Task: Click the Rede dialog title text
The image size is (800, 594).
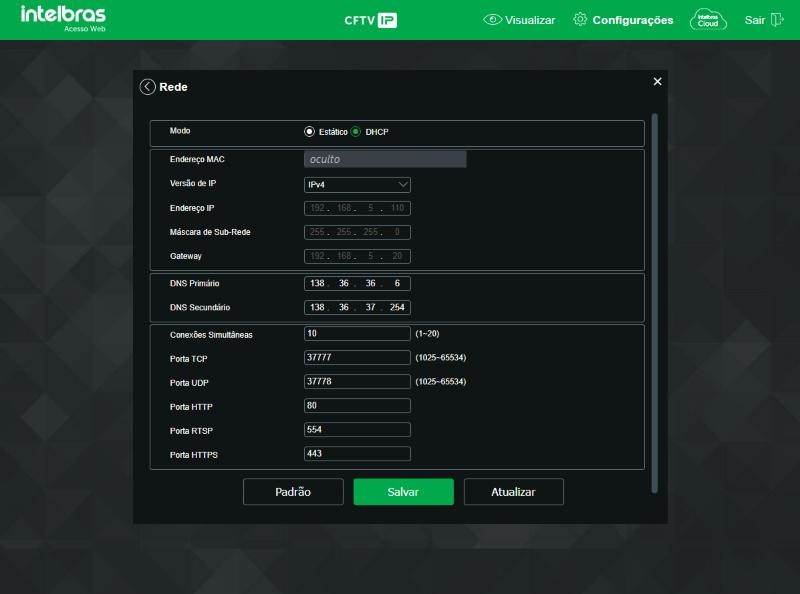Action: [x=173, y=87]
